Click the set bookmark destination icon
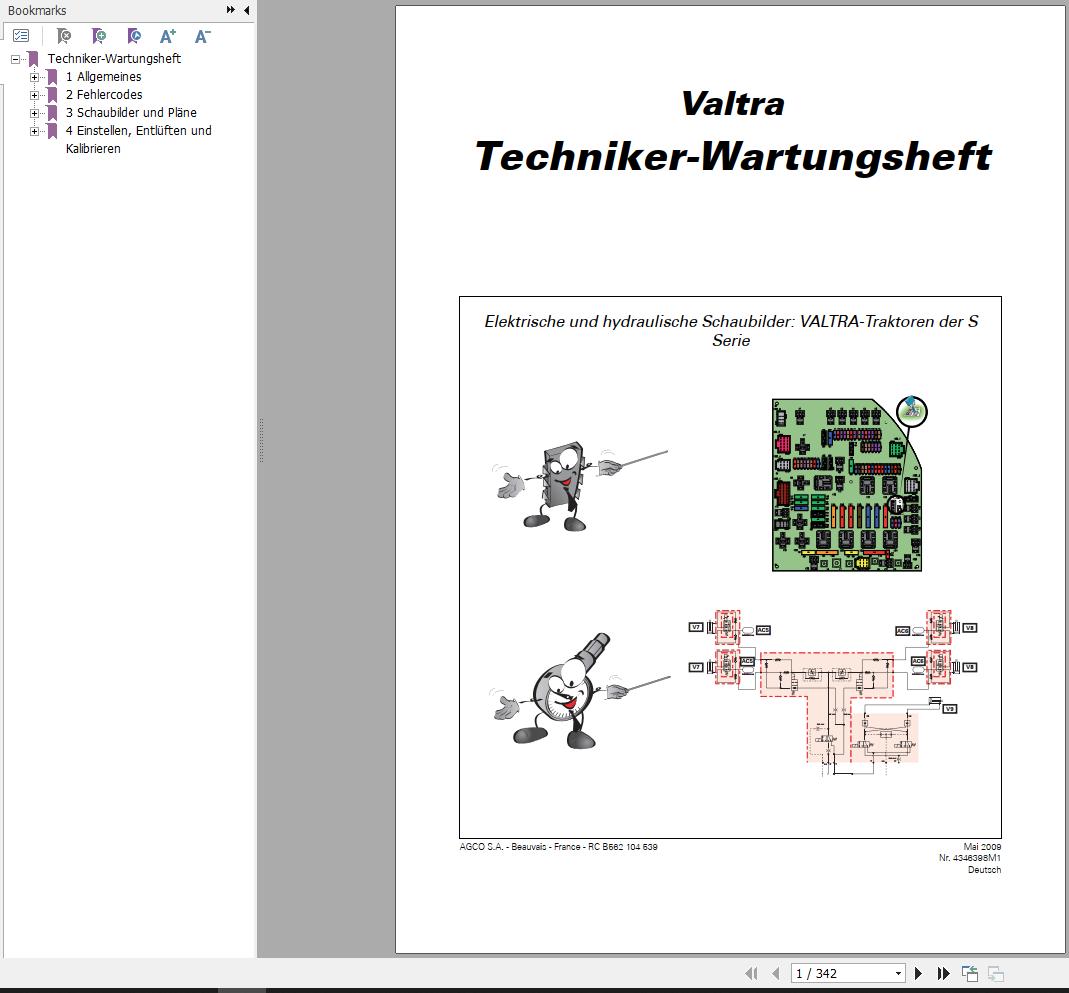 click(x=134, y=35)
